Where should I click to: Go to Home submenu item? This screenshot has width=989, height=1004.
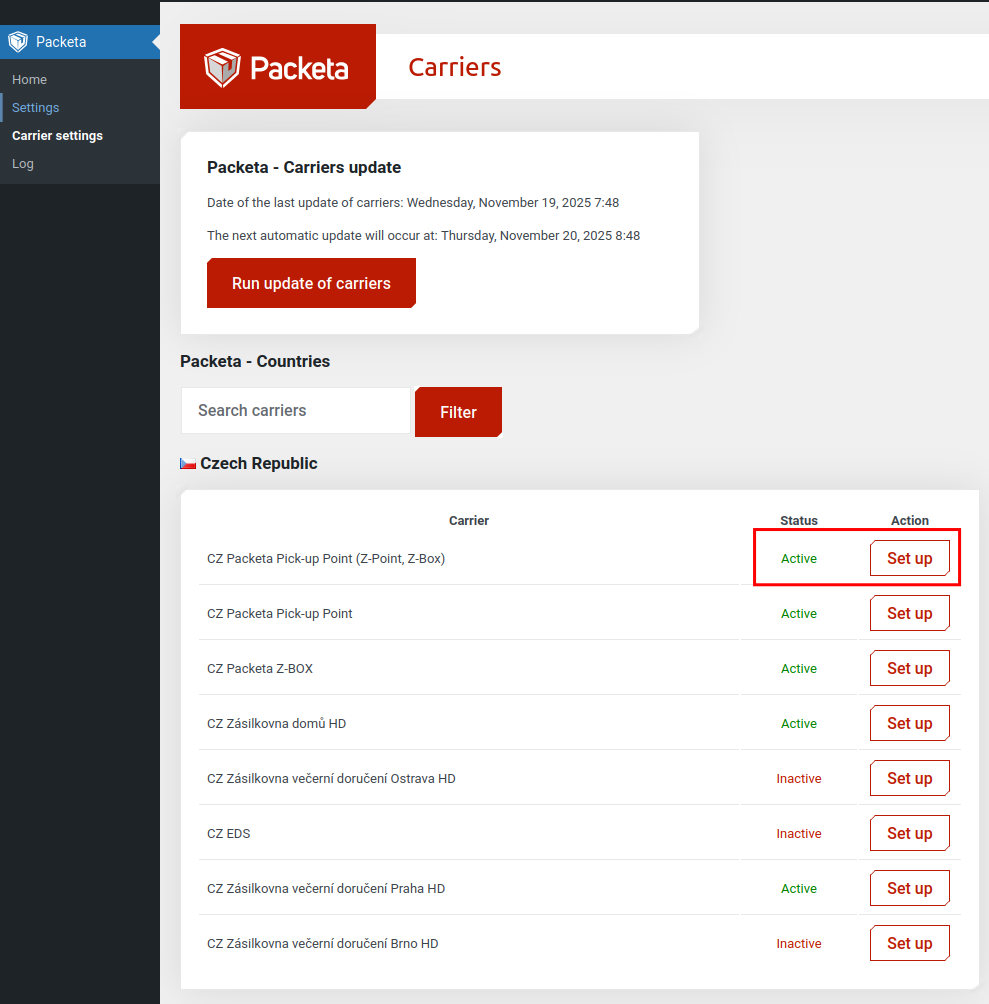click(29, 79)
